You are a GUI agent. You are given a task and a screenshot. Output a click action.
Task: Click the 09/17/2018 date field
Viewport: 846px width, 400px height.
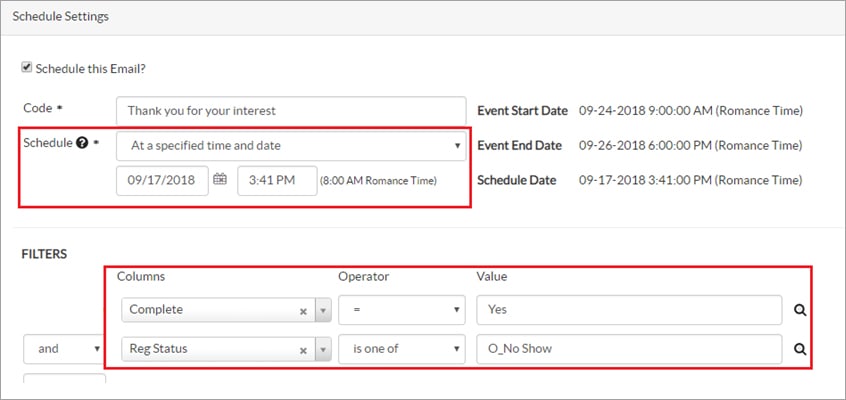(x=162, y=181)
